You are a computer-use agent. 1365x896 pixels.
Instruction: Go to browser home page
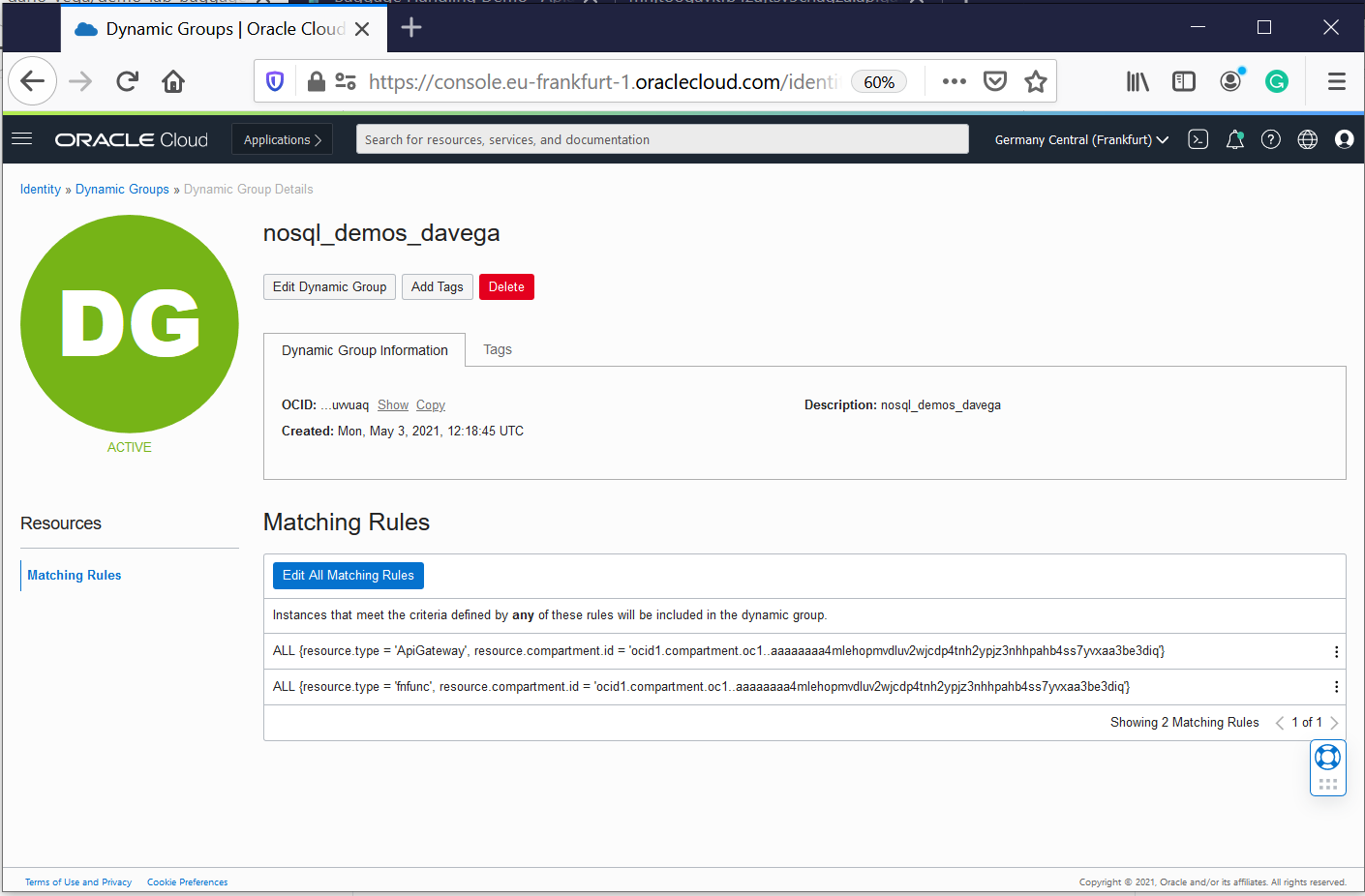tap(173, 81)
